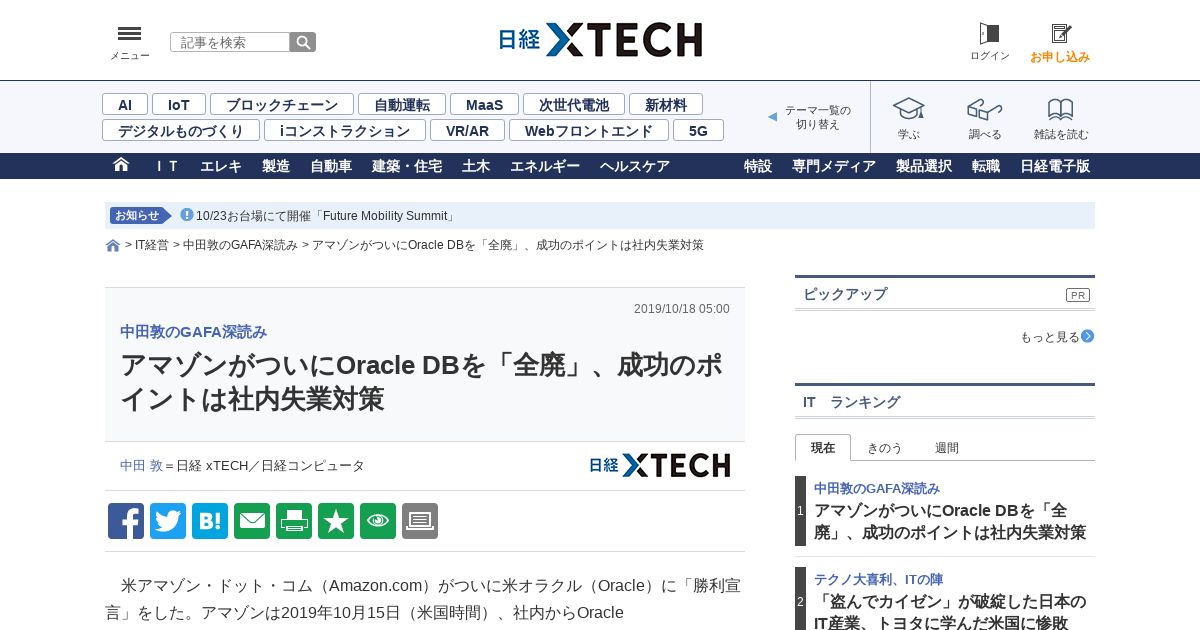Open ranking 1 article about Oracle DB
Screen dimensions: 1200x630
950,521
